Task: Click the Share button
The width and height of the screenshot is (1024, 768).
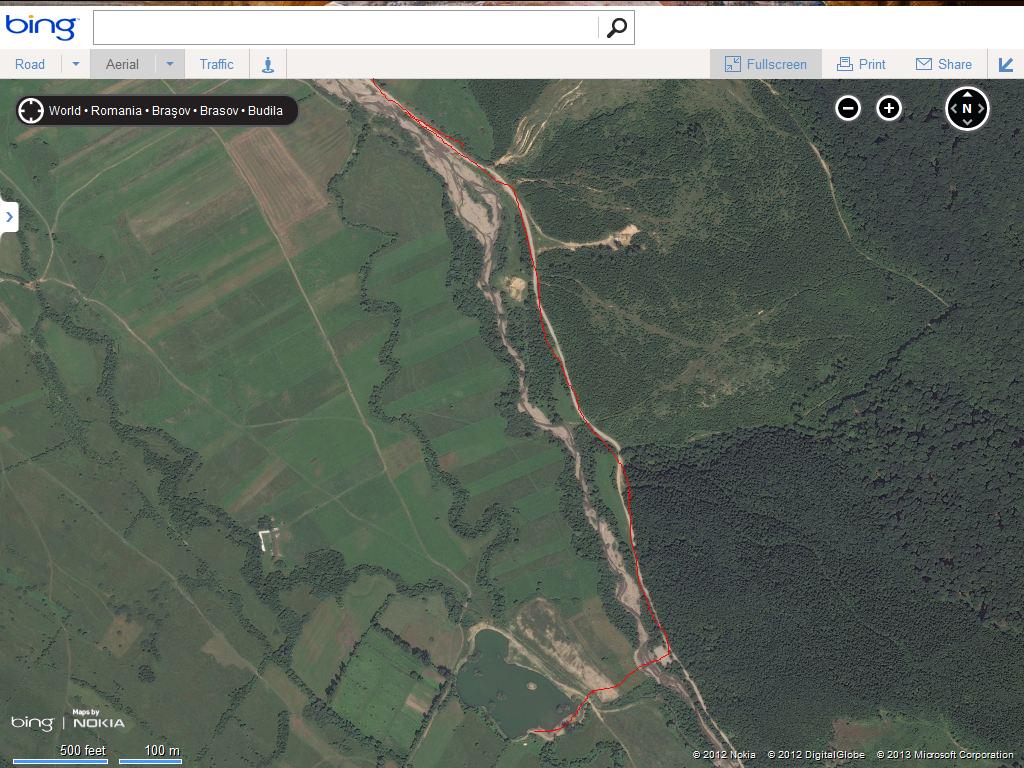Action: click(944, 64)
